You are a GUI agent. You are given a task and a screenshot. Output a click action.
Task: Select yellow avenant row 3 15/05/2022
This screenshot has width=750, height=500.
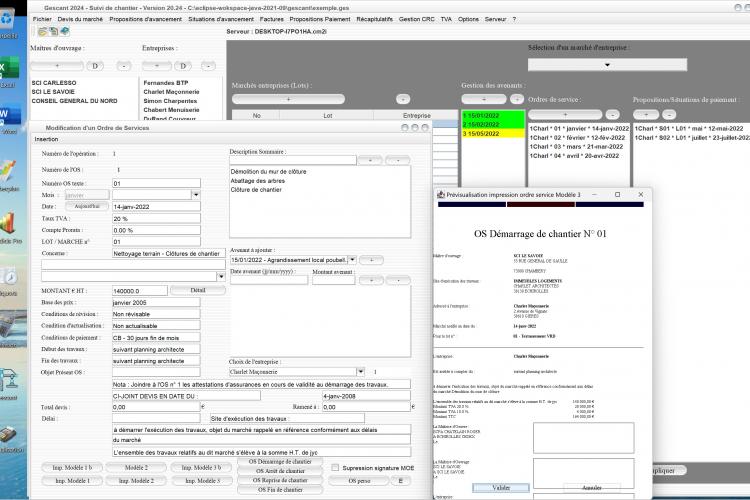(493, 133)
